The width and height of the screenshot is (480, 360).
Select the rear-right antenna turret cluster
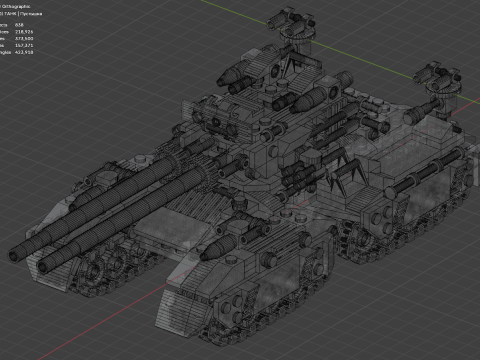(438, 80)
